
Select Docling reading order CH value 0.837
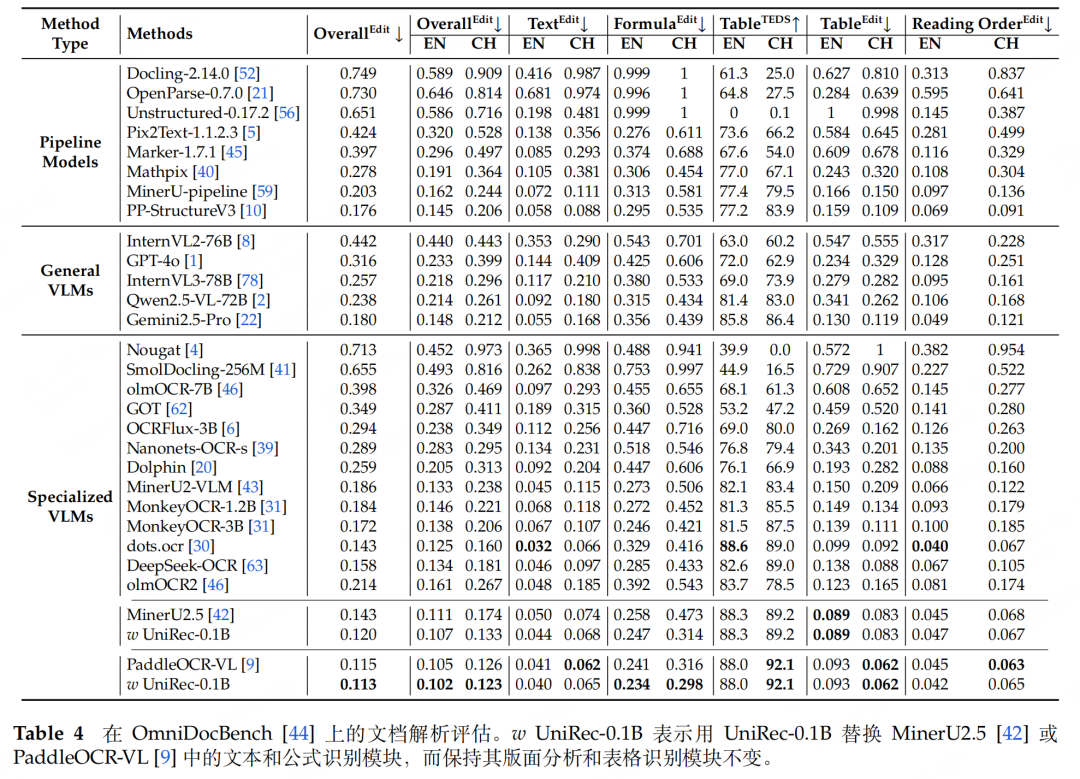(x=1006, y=74)
